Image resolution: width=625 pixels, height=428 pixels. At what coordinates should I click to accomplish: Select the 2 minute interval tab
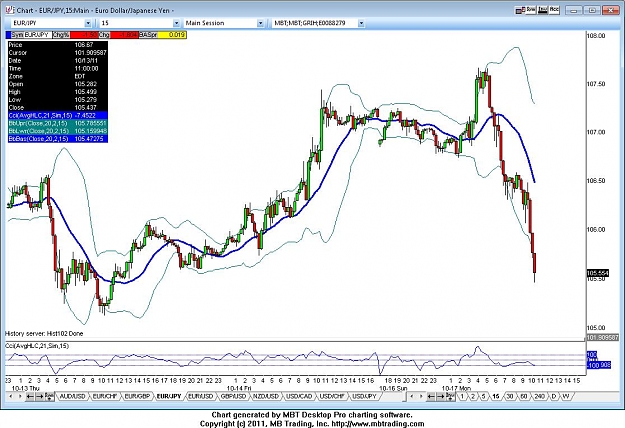(473, 397)
